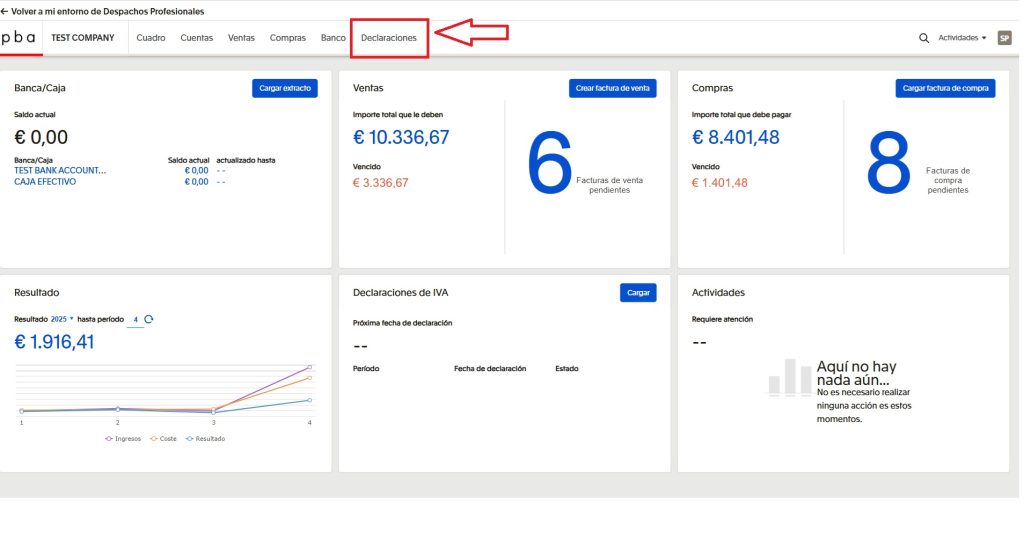1024x538 pixels.
Task: Click Cargar factura de compra button
Action: coord(945,88)
